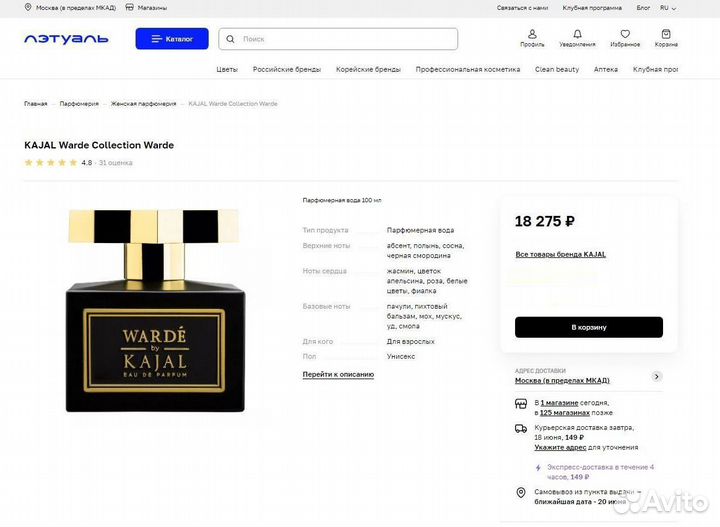Click the Летуаль logo
720x527 pixels.
coord(66,39)
